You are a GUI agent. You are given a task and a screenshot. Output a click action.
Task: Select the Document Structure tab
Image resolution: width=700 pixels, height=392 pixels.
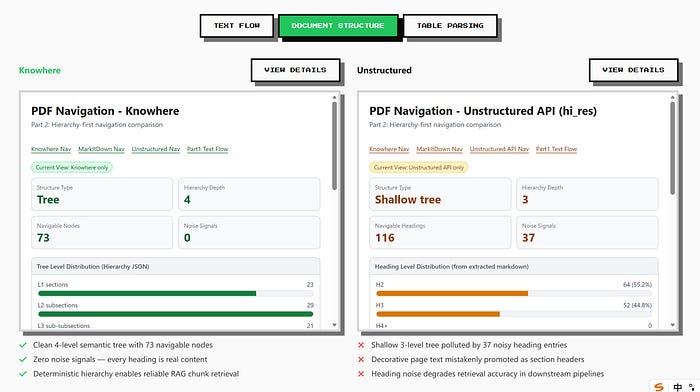[x=338, y=26]
